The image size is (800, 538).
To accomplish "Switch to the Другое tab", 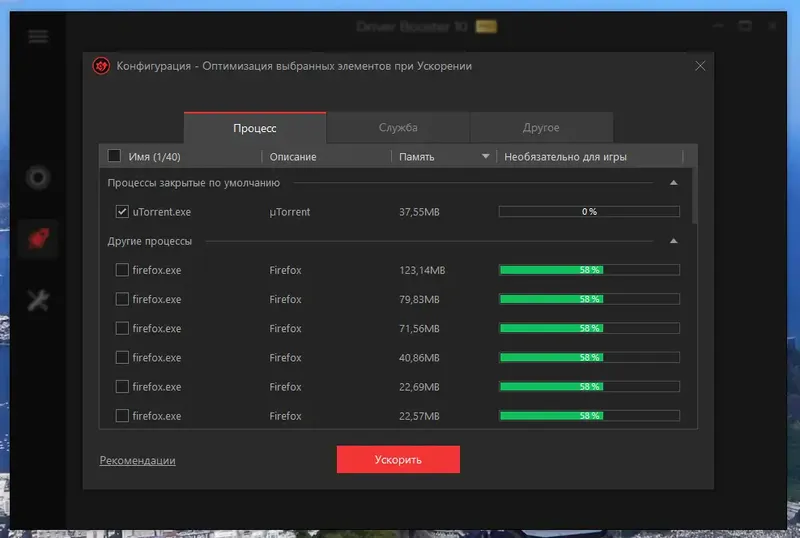I will (541, 128).
